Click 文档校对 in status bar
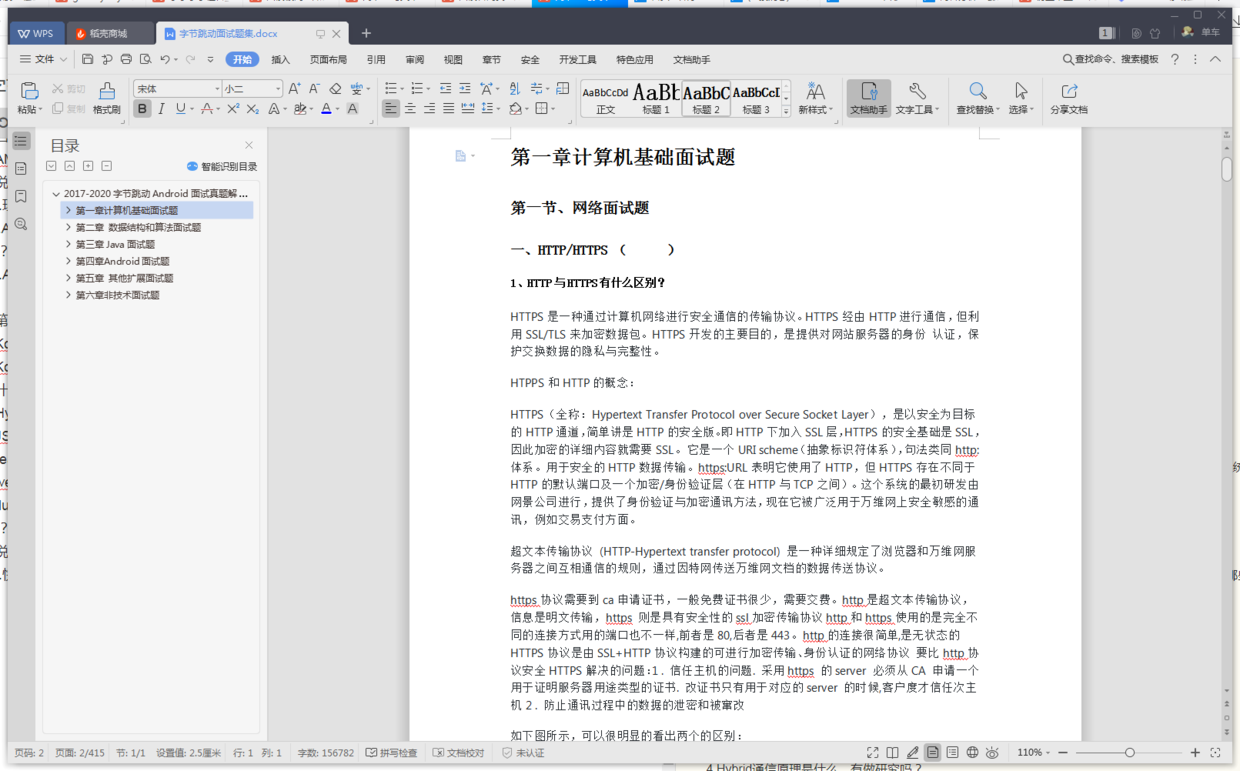 click(458, 753)
